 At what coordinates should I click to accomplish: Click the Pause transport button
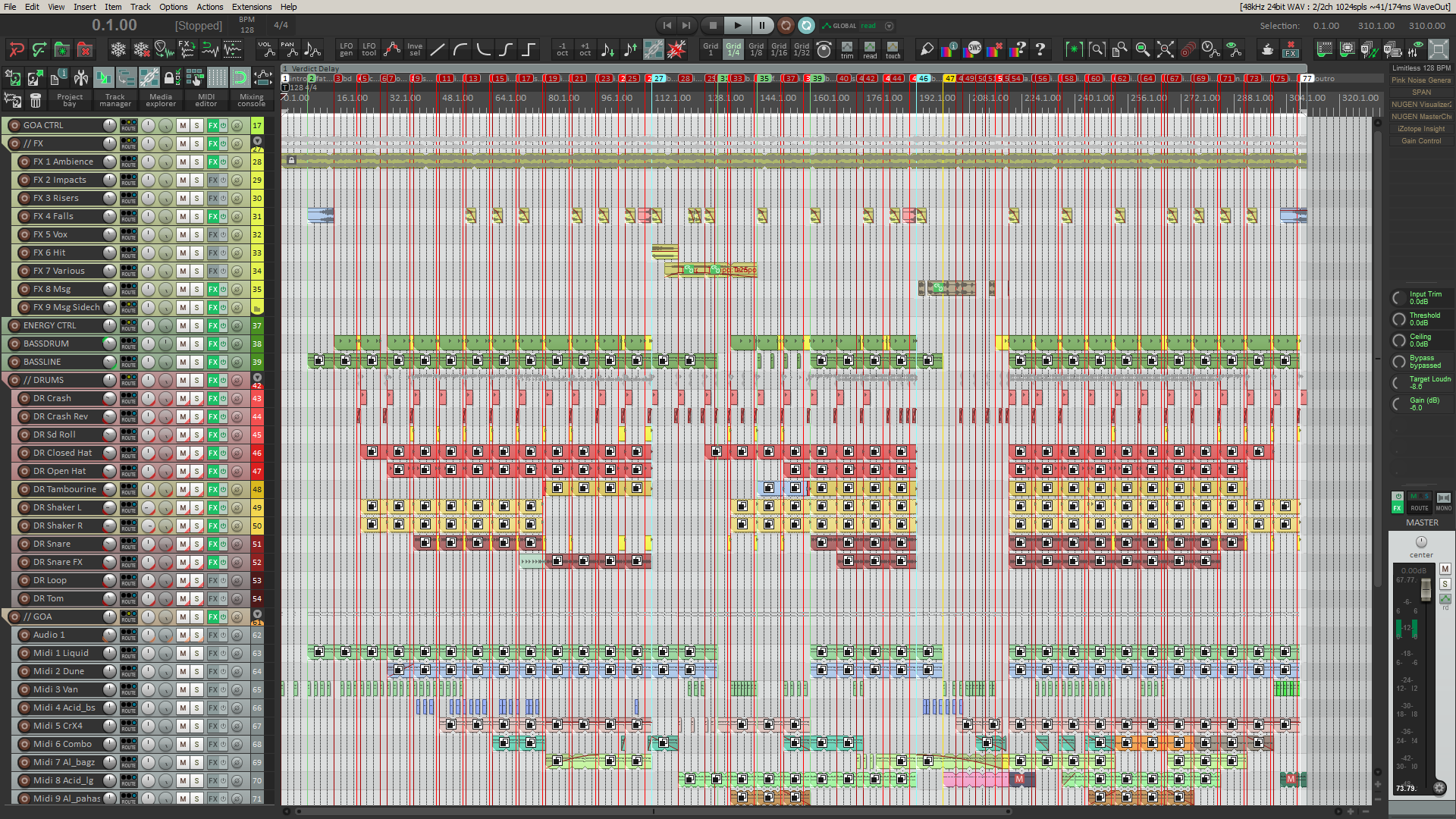(762, 26)
